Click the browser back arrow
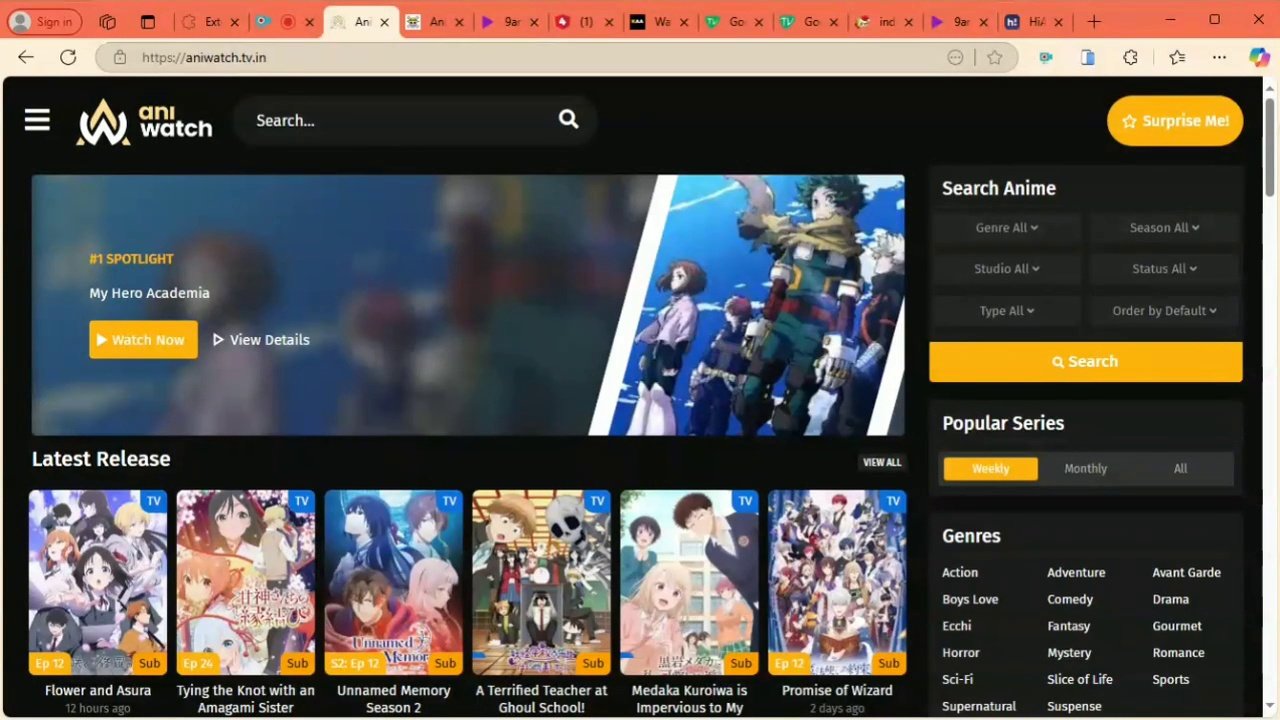The image size is (1280, 720). pyautogui.click(x=26, y=58)
